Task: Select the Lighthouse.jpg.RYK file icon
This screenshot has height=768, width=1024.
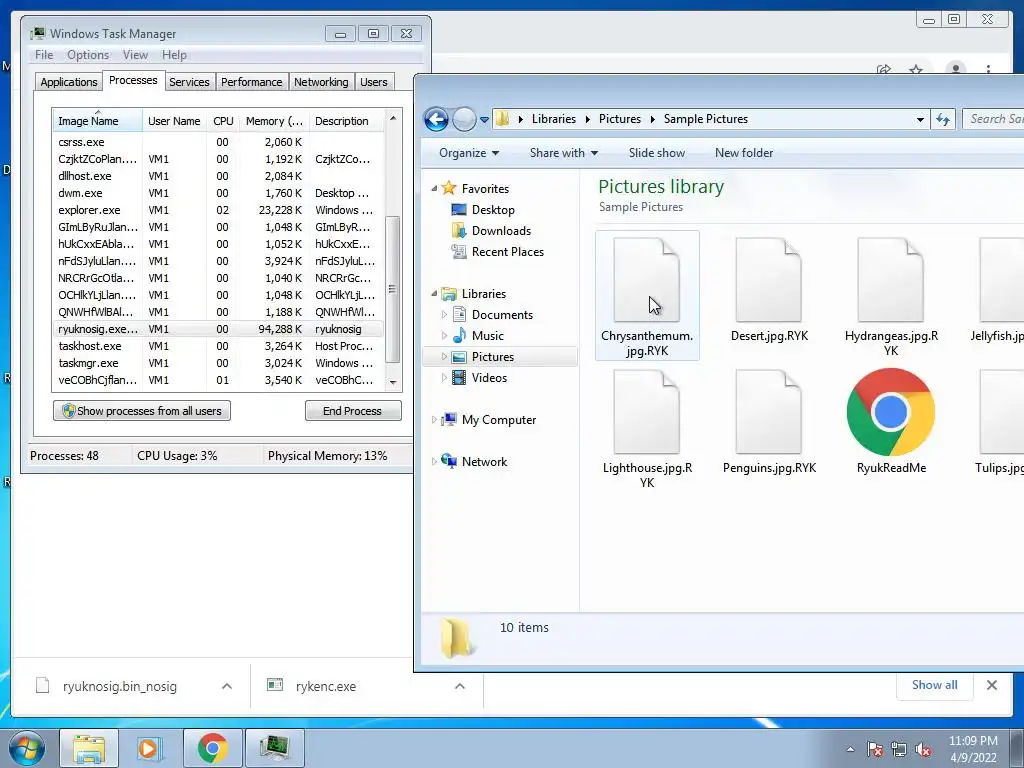Action: [647, 412]
